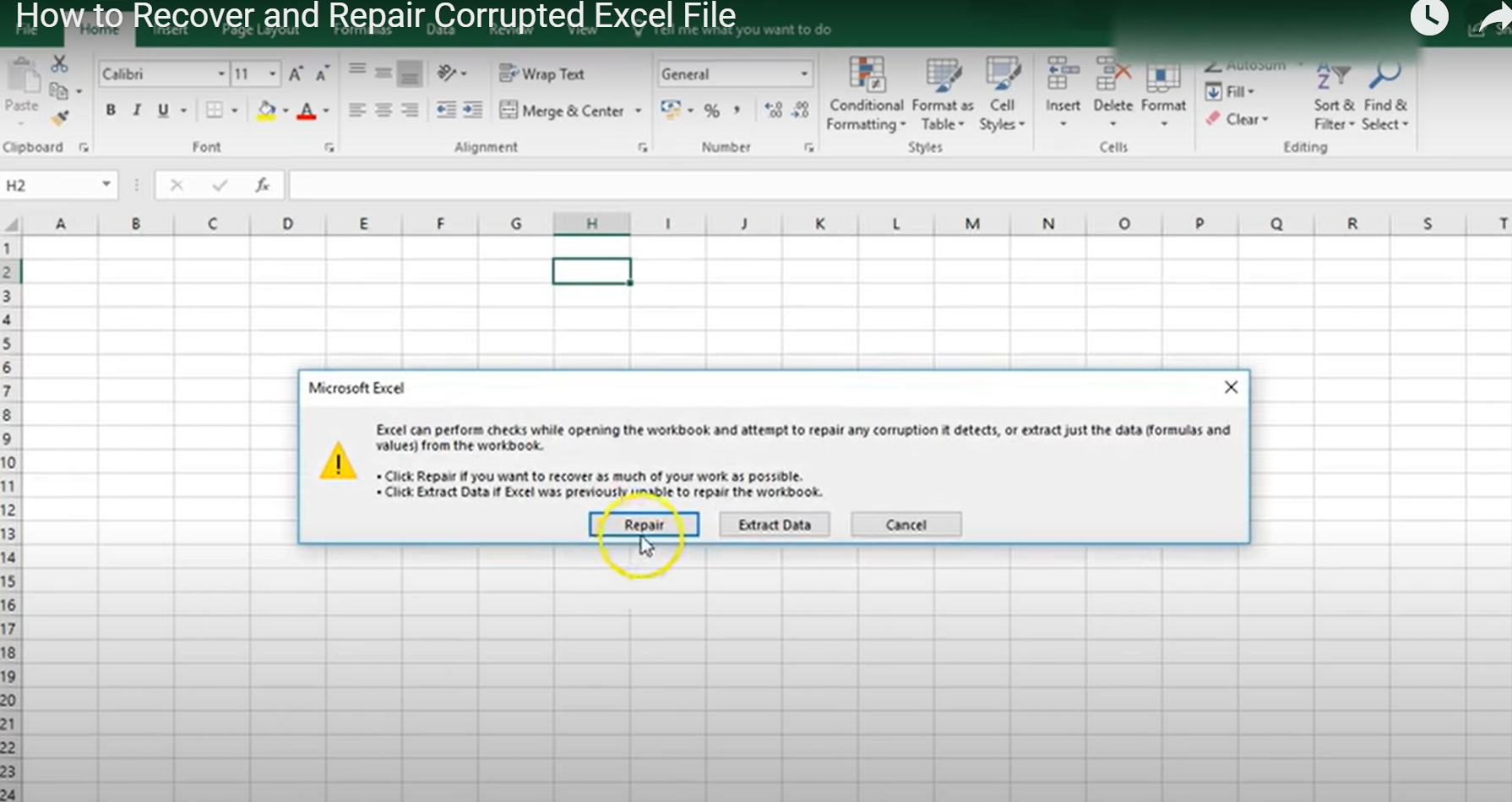Screen dimensions: 1512x802
Task: Toggle center horizontal alignment
Action: 383,111
